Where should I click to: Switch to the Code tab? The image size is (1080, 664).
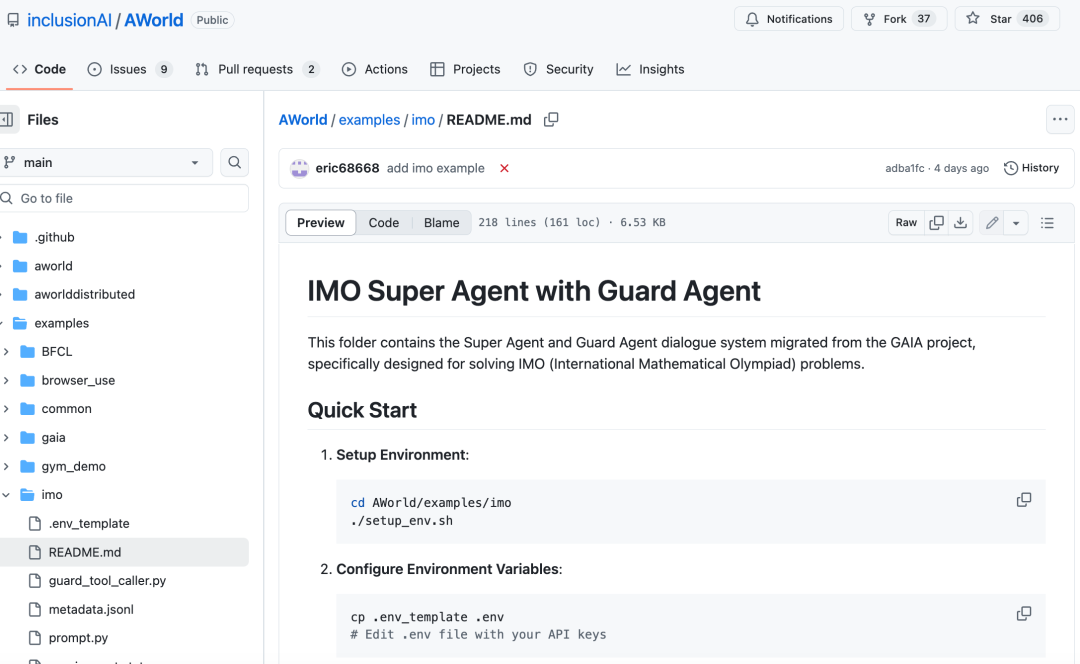[x=39, y=70]
